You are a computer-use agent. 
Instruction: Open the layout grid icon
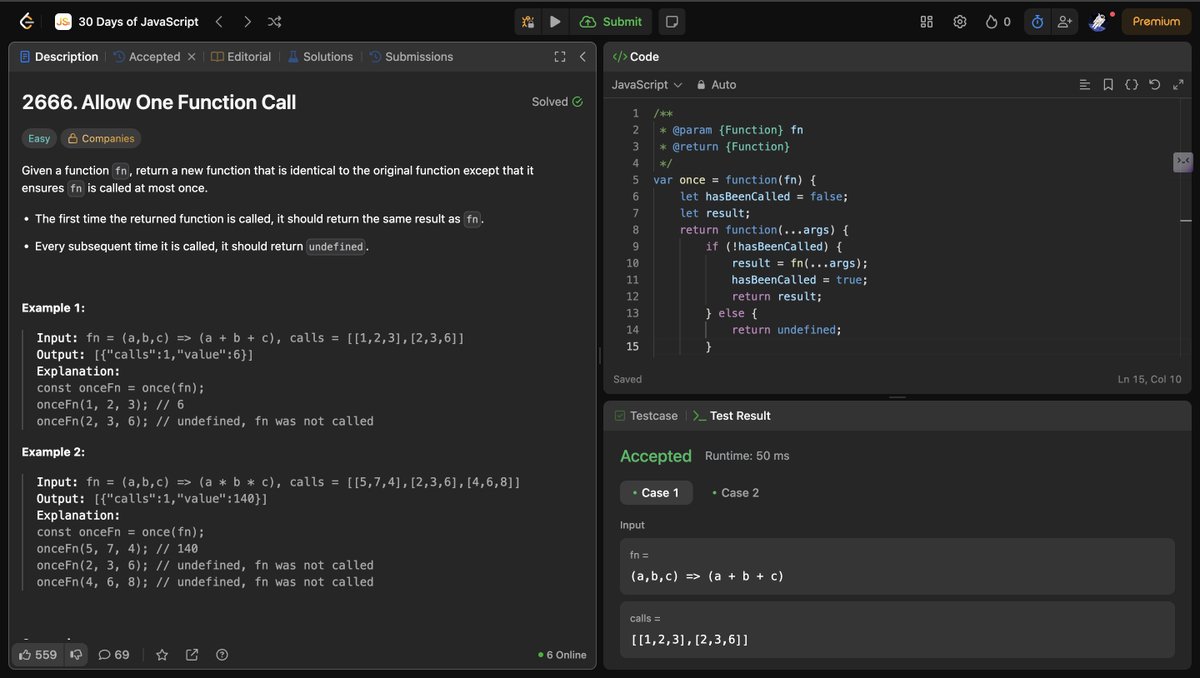927,21
